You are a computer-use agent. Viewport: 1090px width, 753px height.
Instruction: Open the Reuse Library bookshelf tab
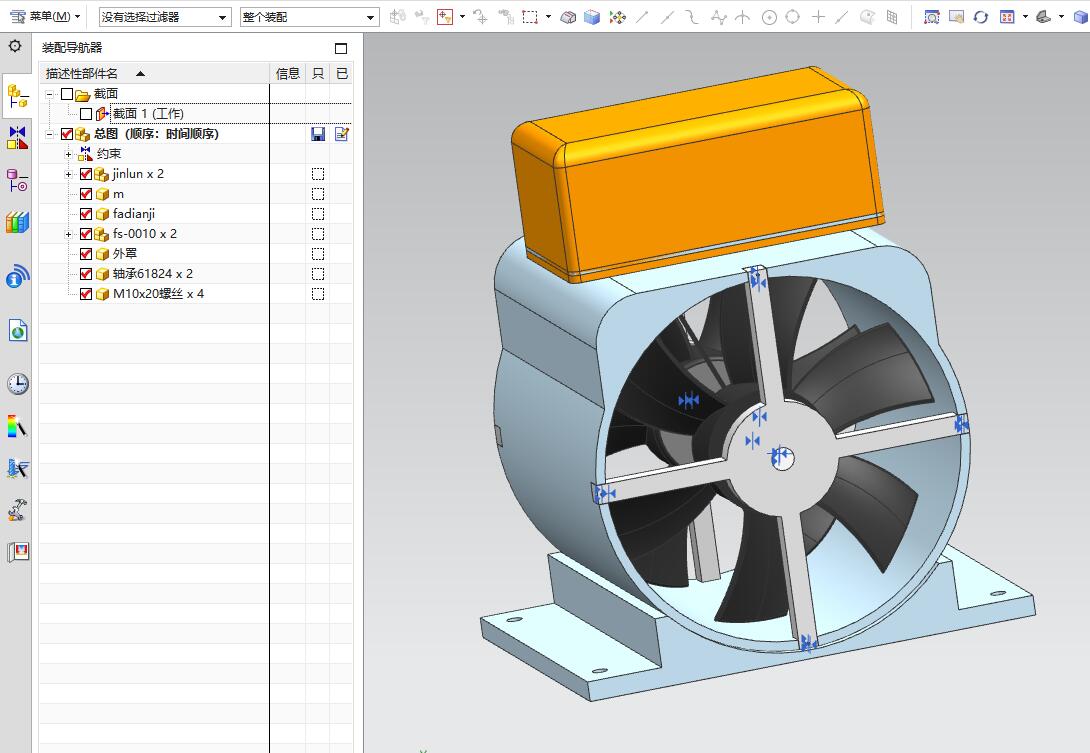(17, 222)
